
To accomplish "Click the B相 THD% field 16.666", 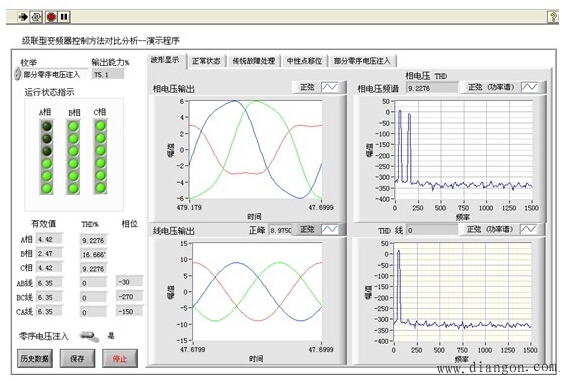I will point(93,254).
